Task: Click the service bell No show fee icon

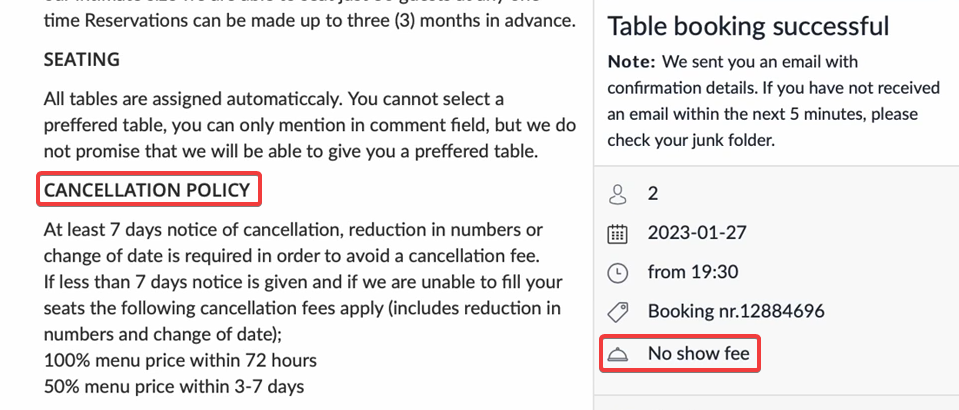Action: (618, 354)
